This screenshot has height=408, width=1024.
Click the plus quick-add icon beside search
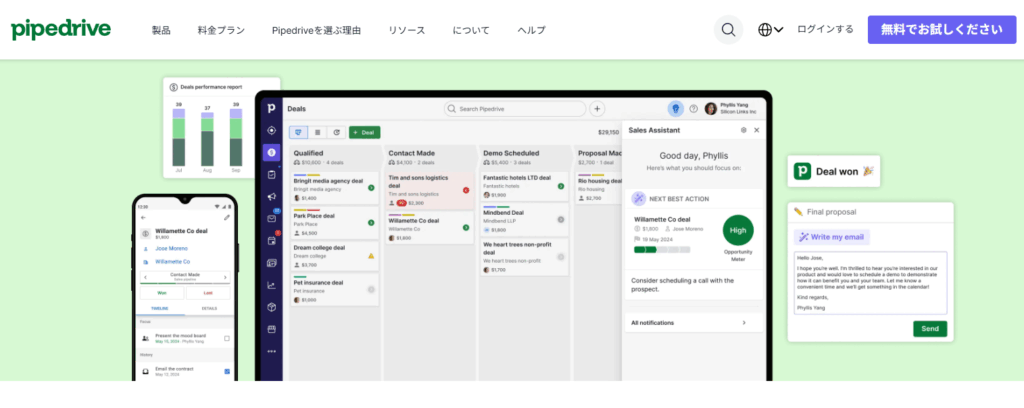597,109
